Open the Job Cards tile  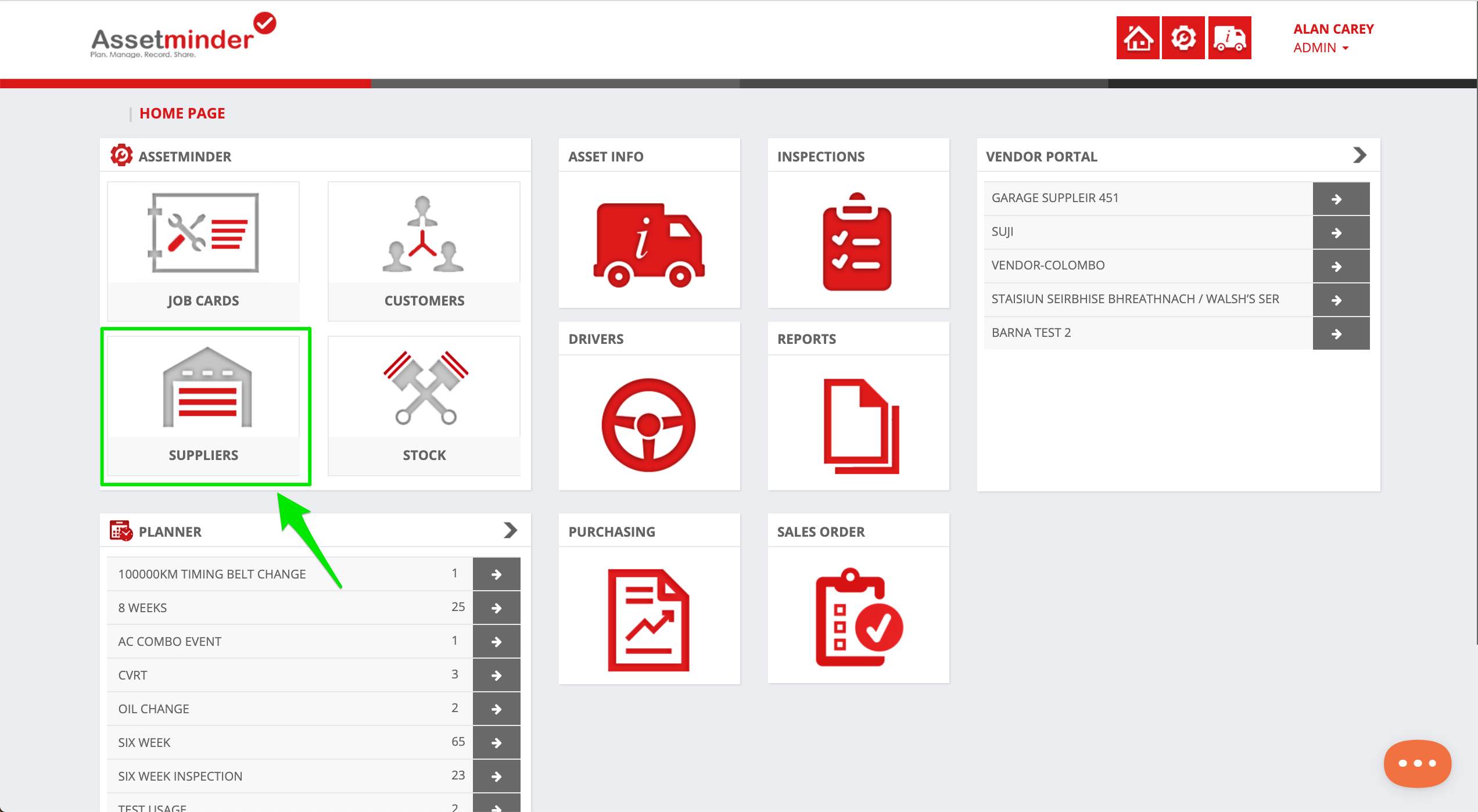tap(203, 251)
